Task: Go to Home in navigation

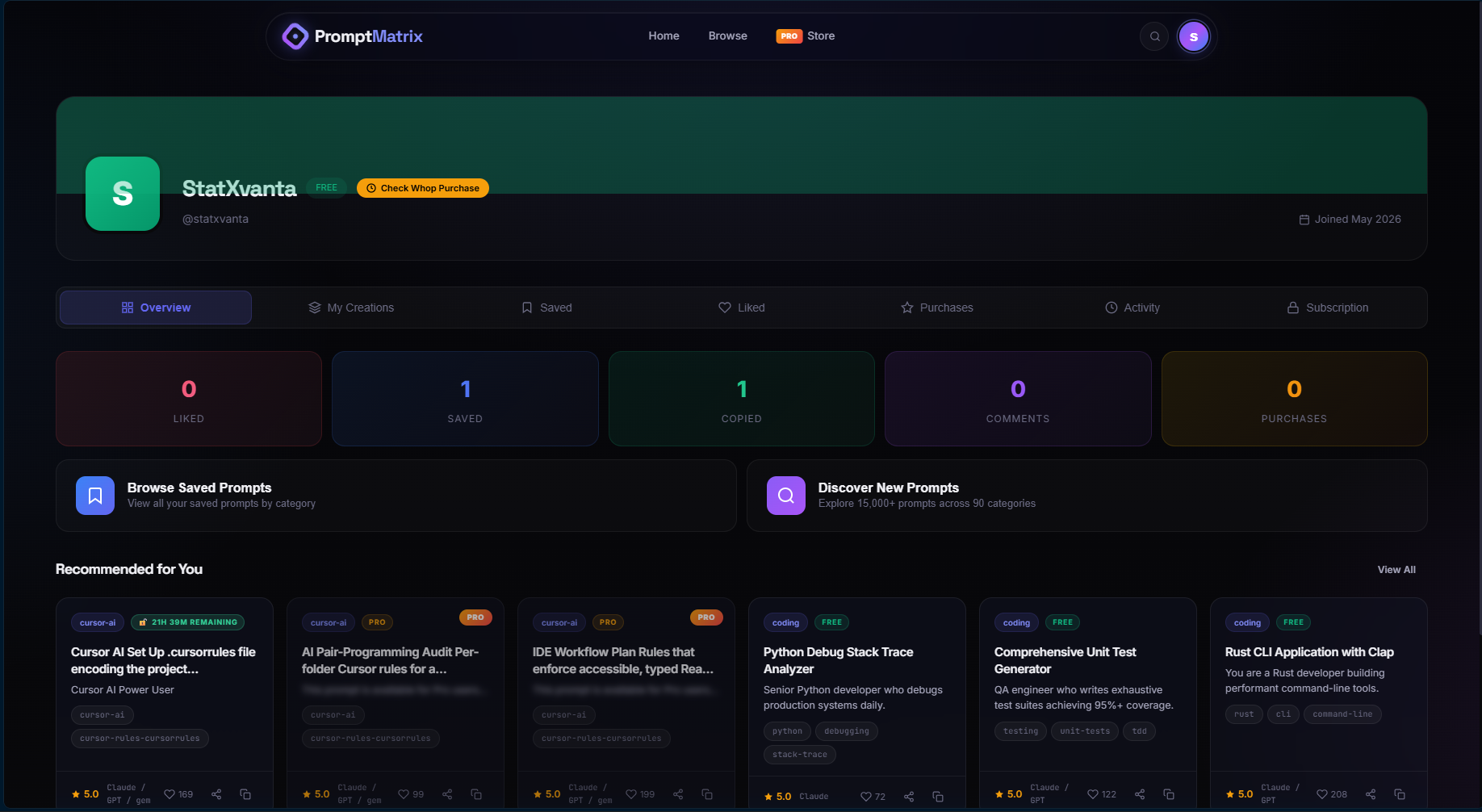Action: (x=664, y=36)
